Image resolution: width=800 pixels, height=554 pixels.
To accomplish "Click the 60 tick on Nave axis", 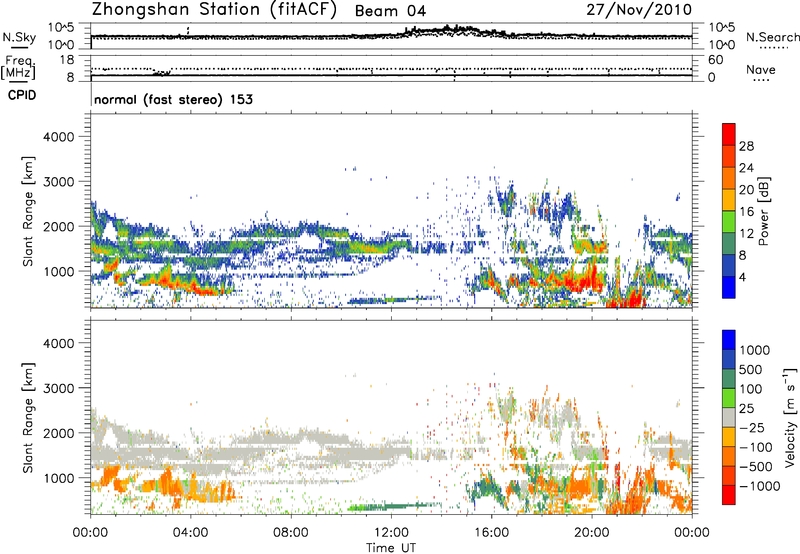I will tap(715, 60).
